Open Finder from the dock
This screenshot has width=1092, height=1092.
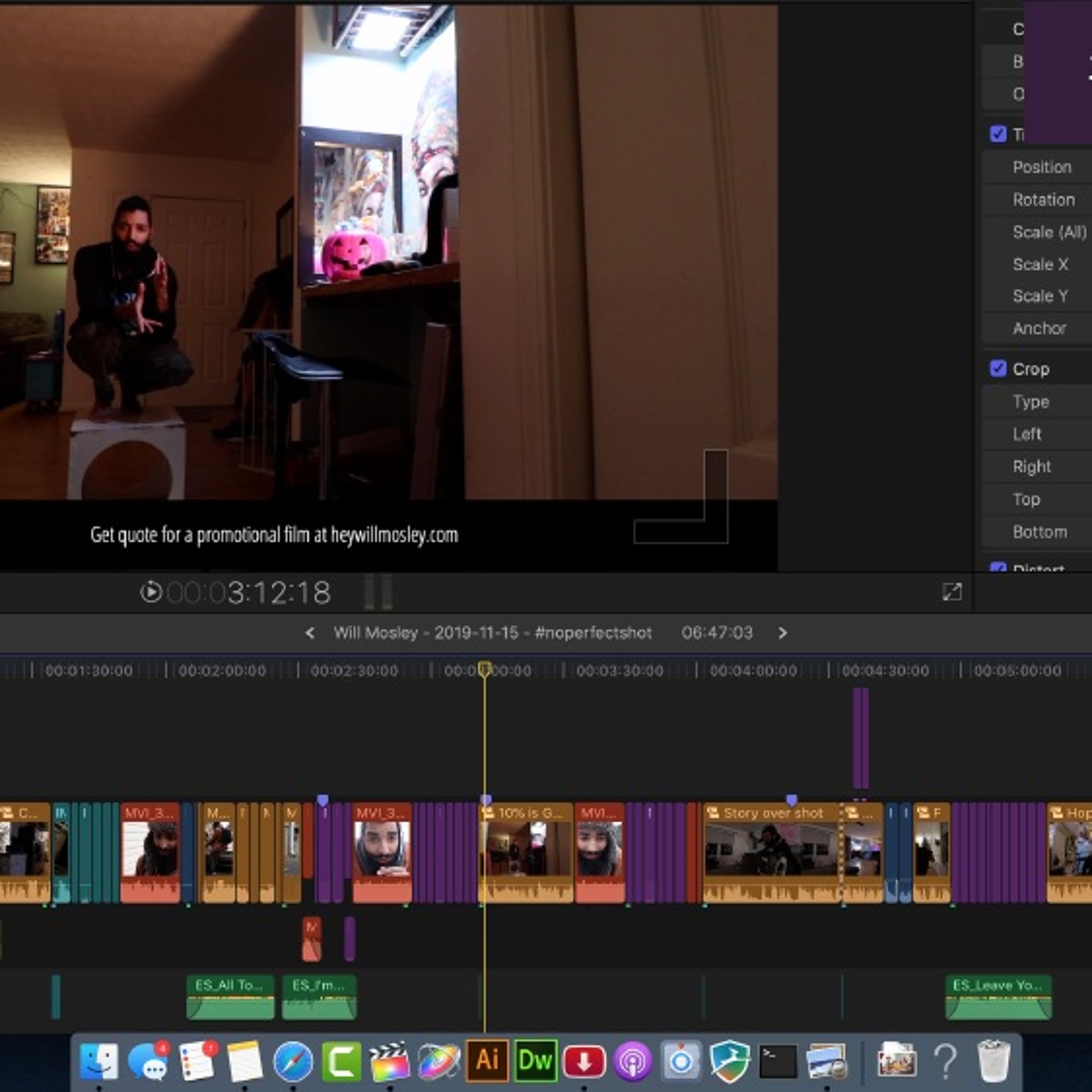(99, 1061)
